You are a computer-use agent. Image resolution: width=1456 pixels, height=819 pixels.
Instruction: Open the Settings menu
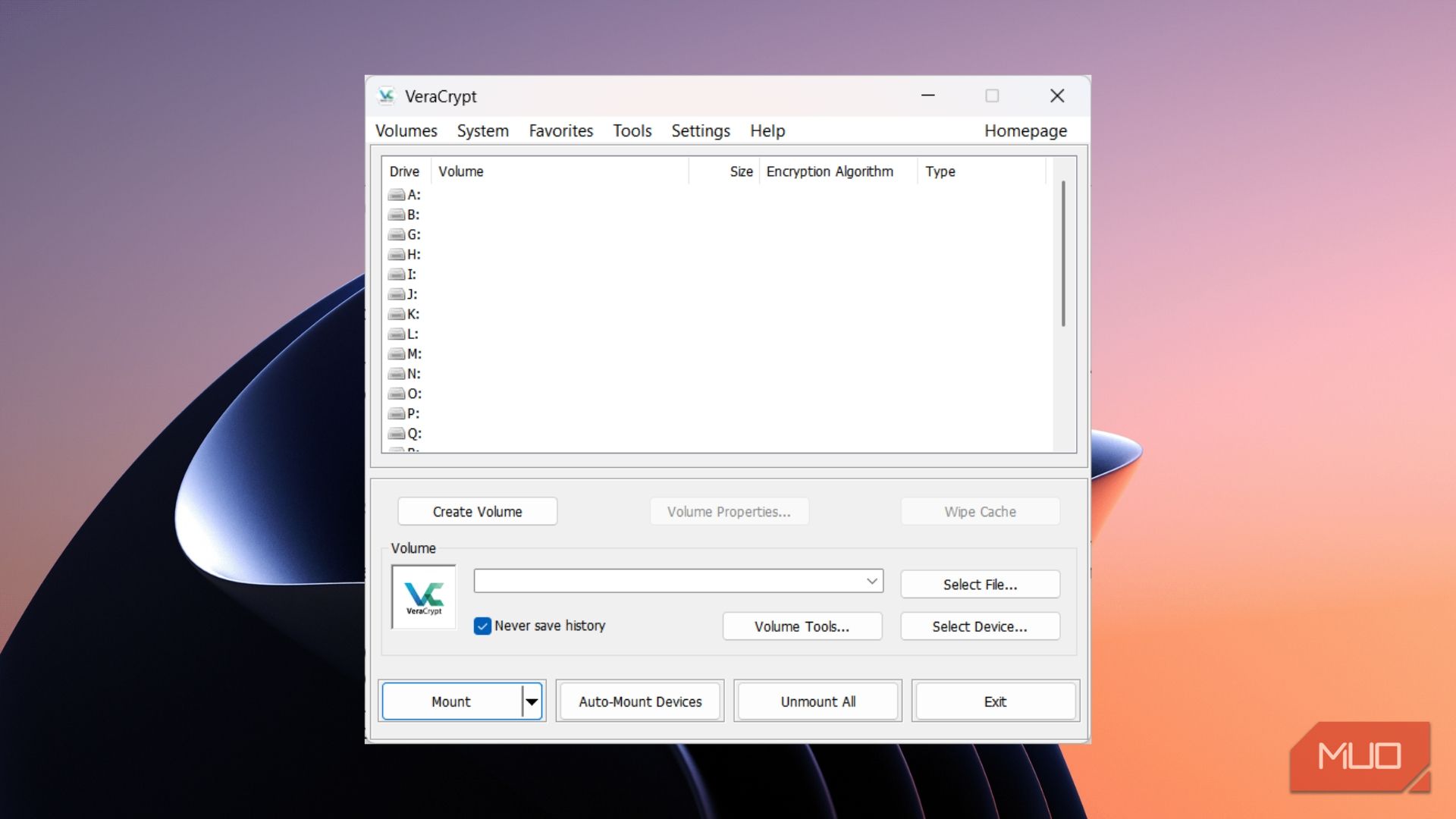701,130
